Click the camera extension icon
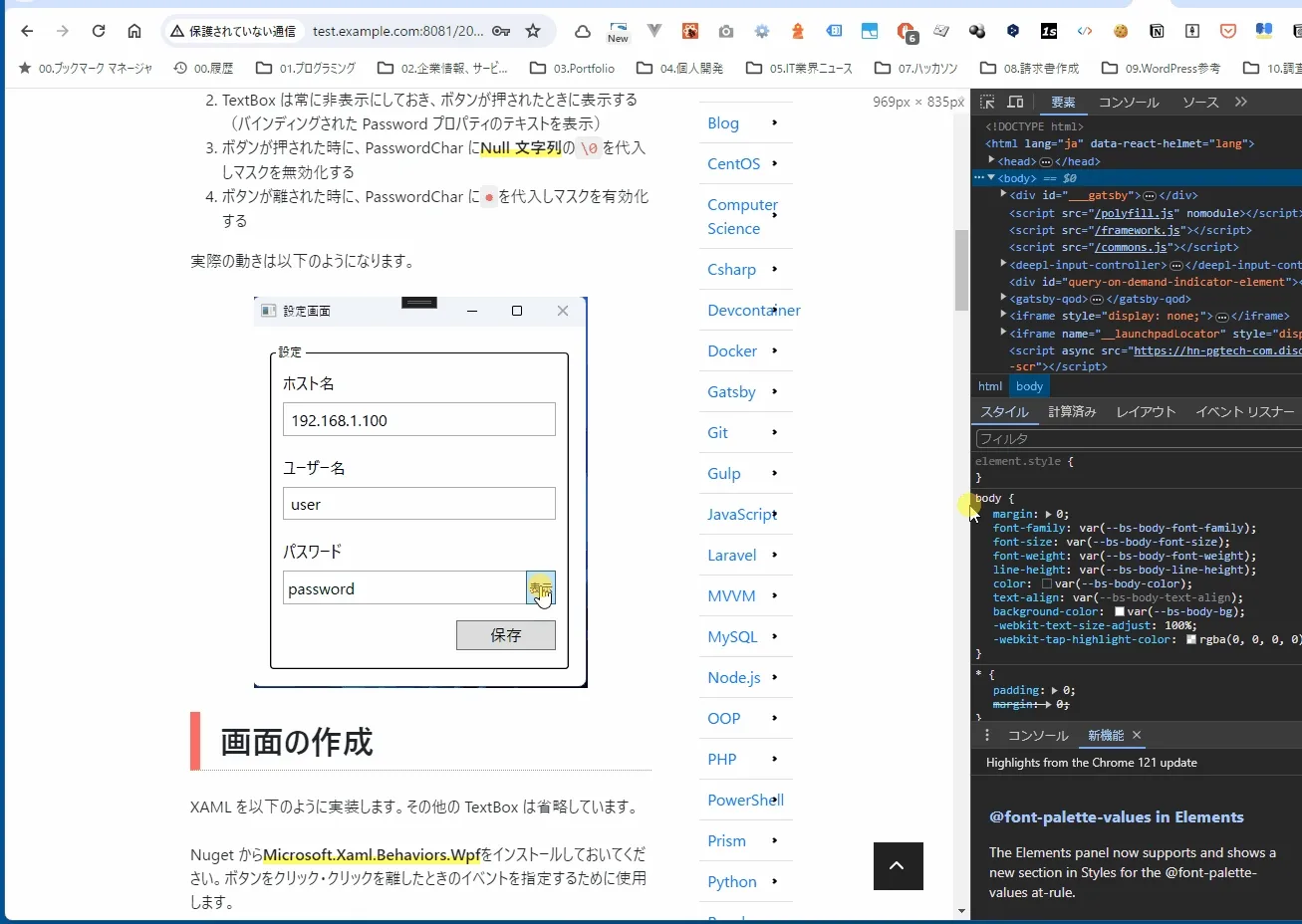This screenshot has width=1302, height=924. tap(726, 31)
